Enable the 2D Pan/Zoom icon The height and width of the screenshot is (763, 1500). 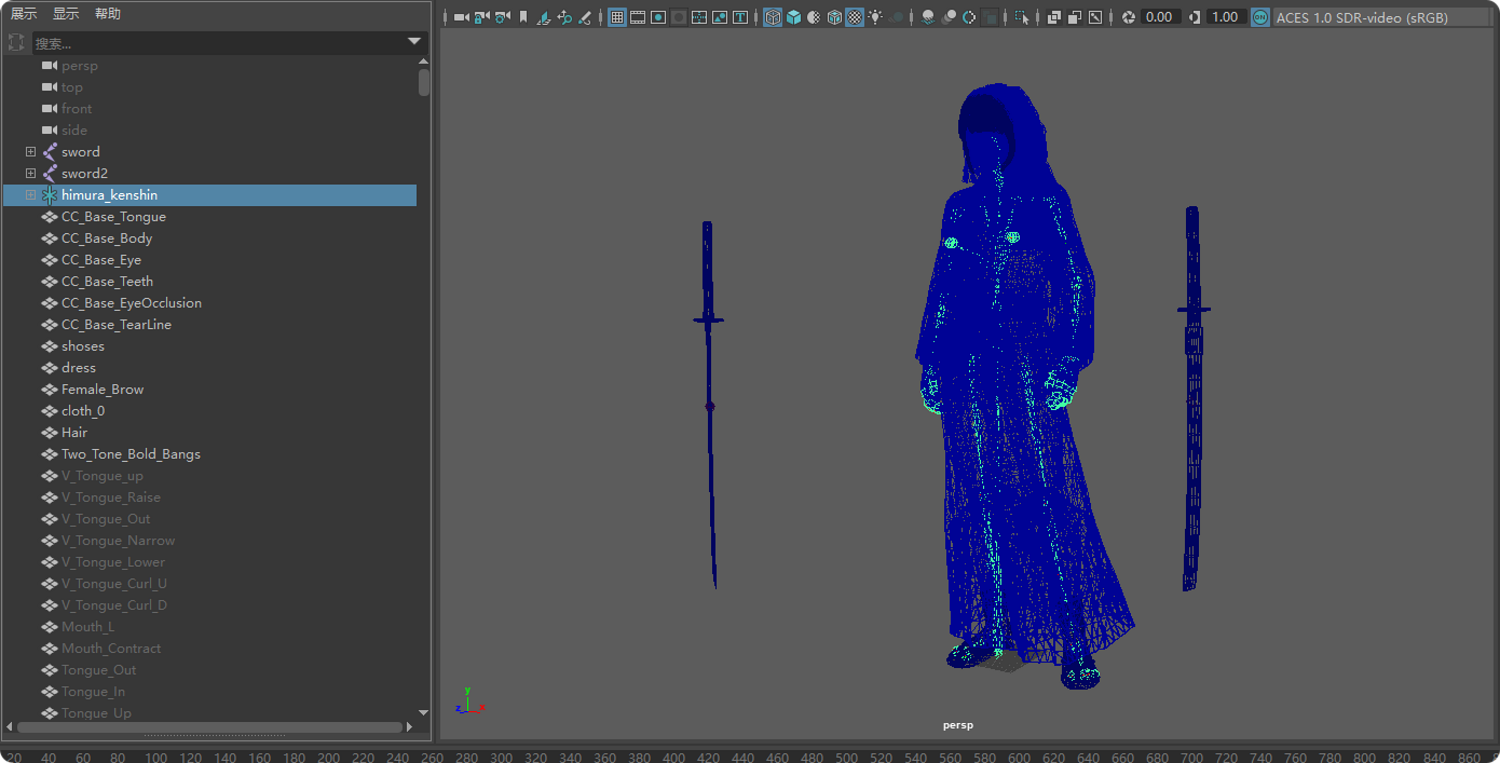[564, 17]
